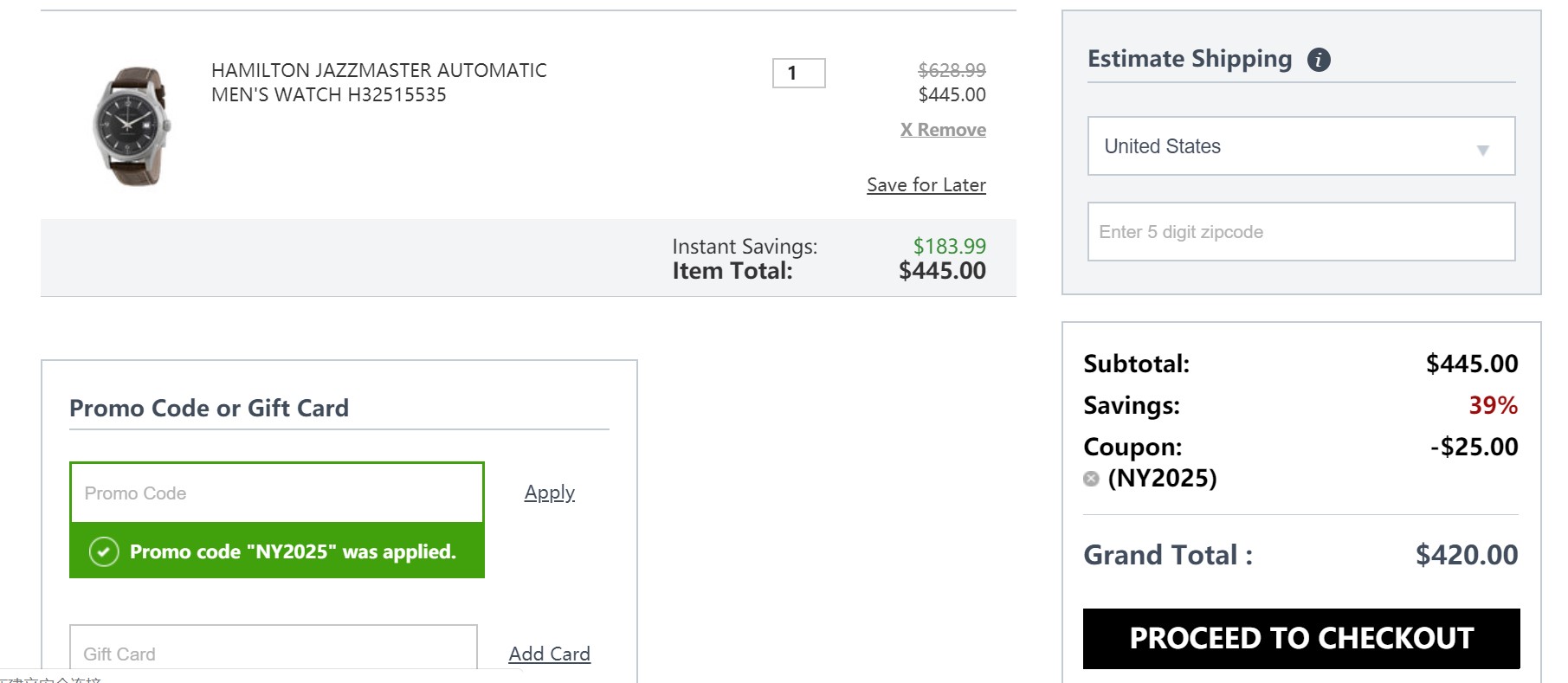
Task: Click the zipcode input field
Action: (1301, 232)
